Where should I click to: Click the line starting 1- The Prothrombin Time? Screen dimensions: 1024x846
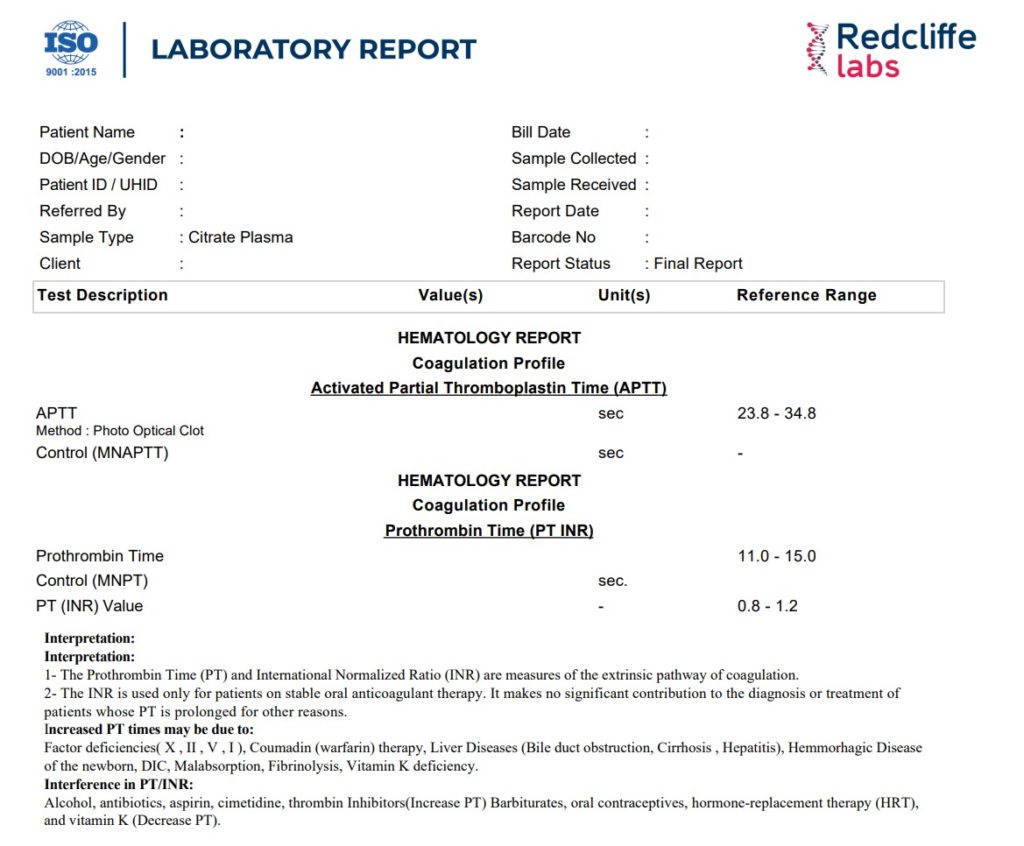(x=421, y=675)
